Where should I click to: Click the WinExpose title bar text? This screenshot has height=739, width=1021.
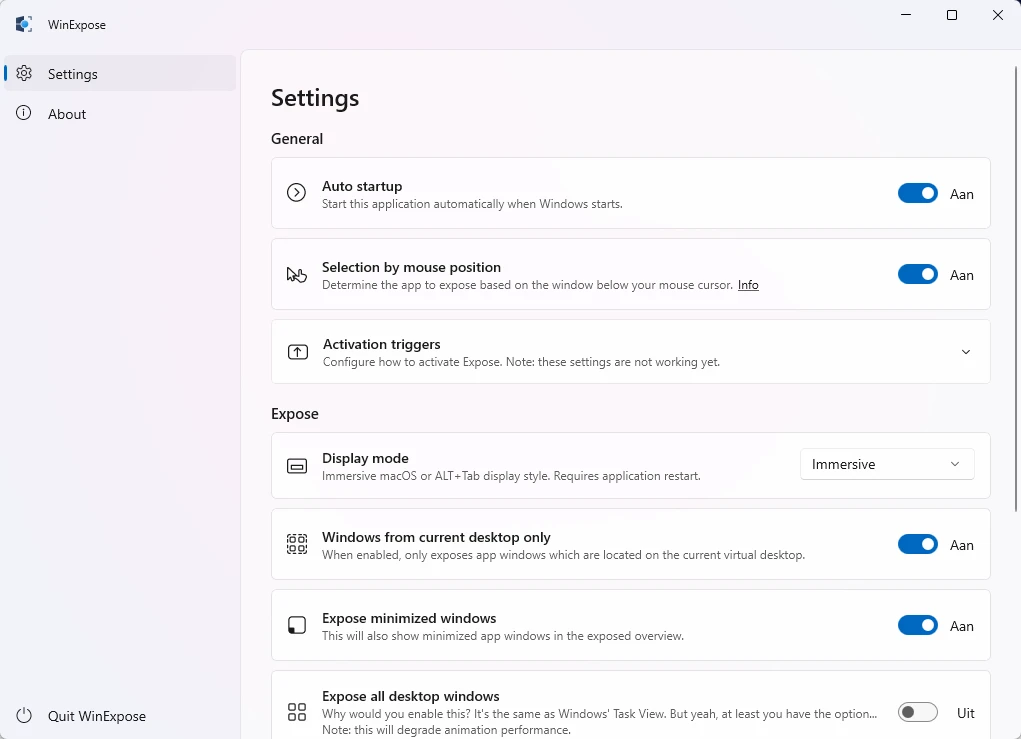[x=77, y=25]
